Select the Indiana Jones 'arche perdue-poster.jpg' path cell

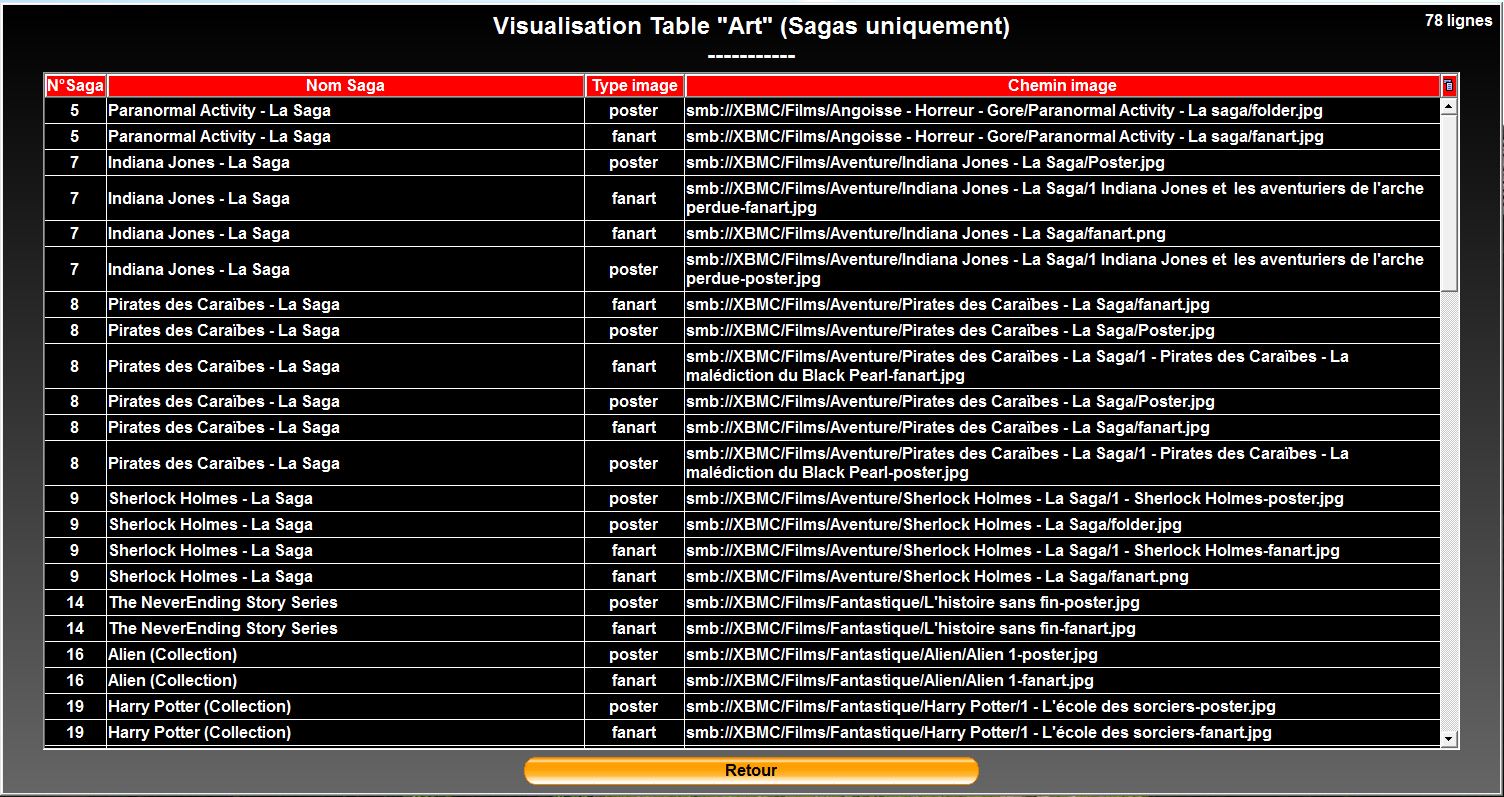[1062, 269]
